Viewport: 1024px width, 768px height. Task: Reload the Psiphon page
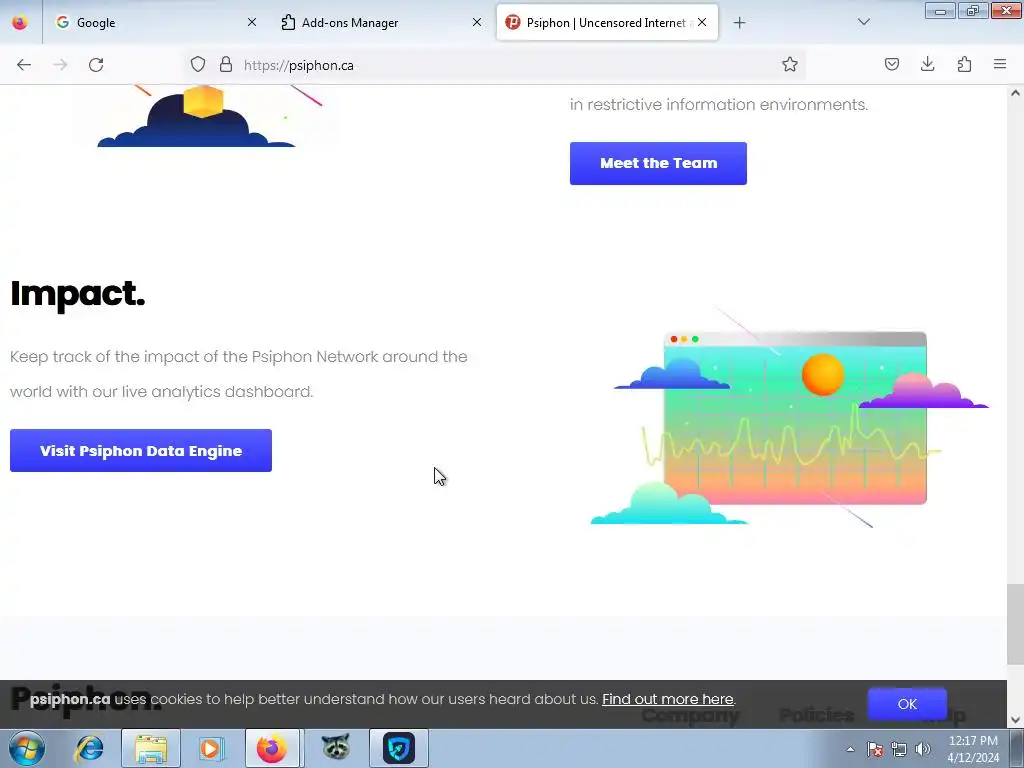coord(96,65)
